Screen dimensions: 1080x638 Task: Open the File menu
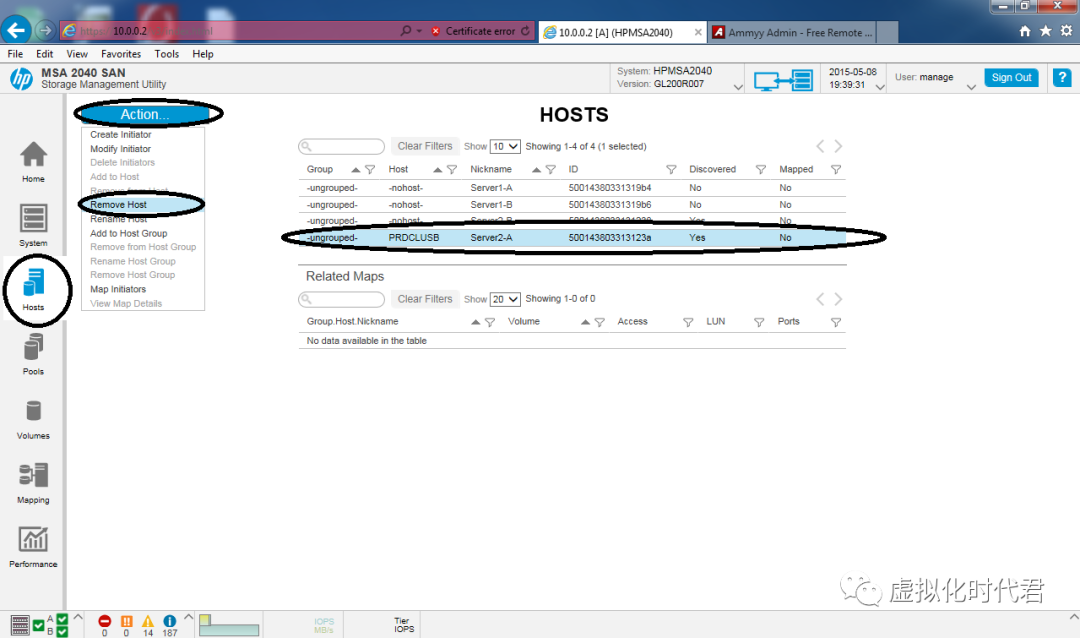point(15,54)
